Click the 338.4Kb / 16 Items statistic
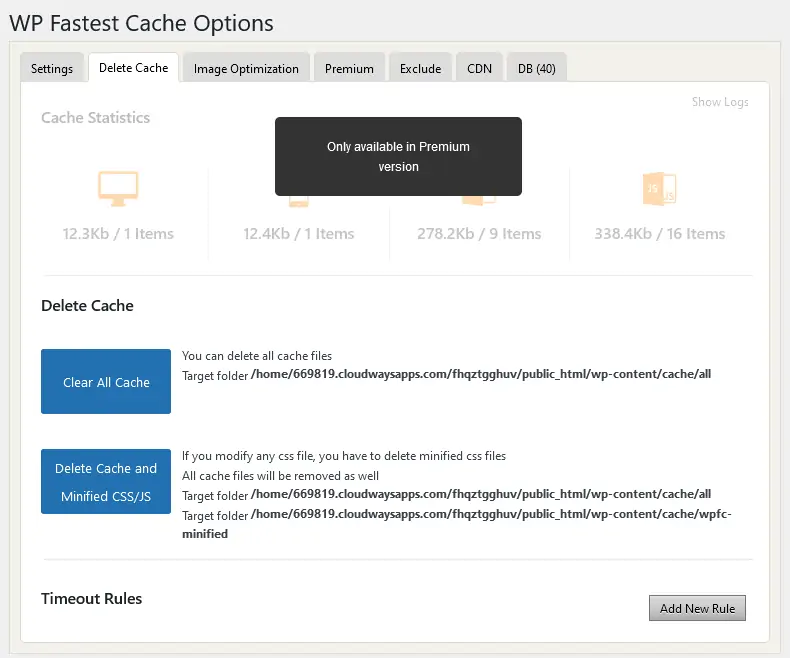Image resolution: width=790 pixels, height=658 pixels. [659, 234]
